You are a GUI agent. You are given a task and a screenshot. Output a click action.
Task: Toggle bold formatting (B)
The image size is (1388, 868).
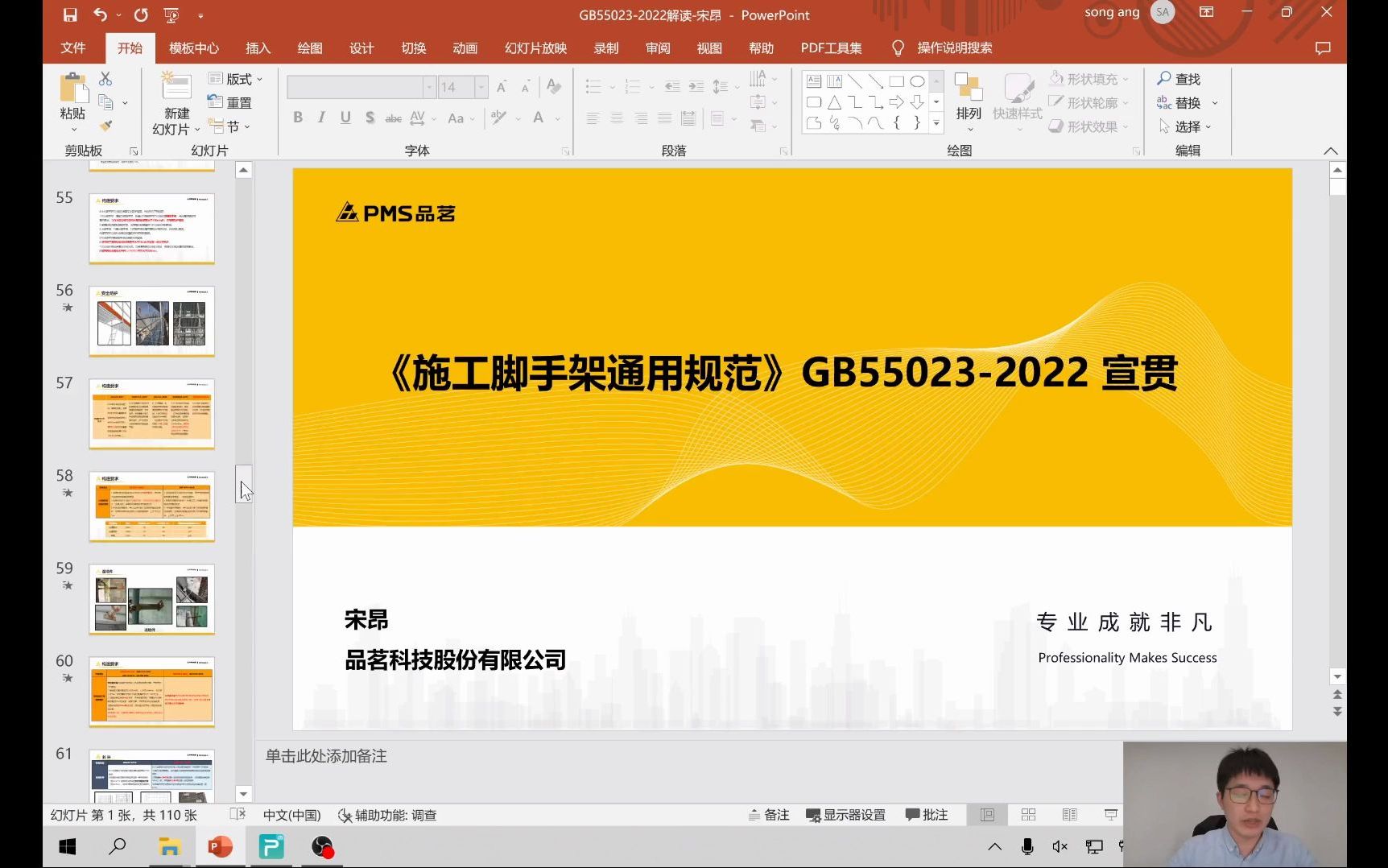point(298,118)
